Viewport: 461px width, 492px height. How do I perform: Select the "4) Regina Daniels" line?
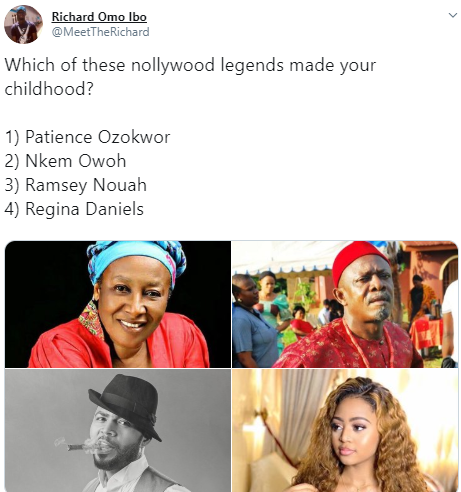(x=74, y=209)
